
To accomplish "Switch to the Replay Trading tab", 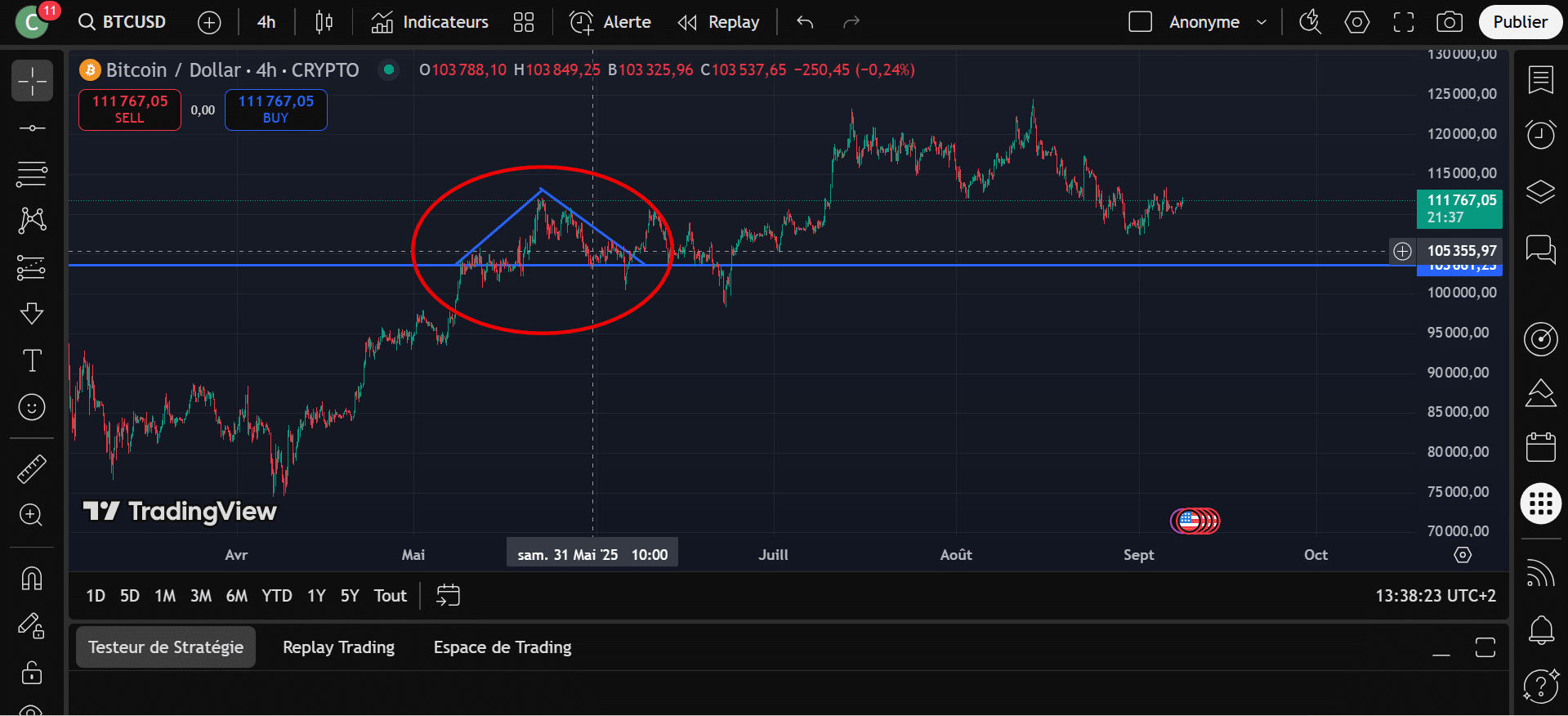I will click(x=338, y=647).
